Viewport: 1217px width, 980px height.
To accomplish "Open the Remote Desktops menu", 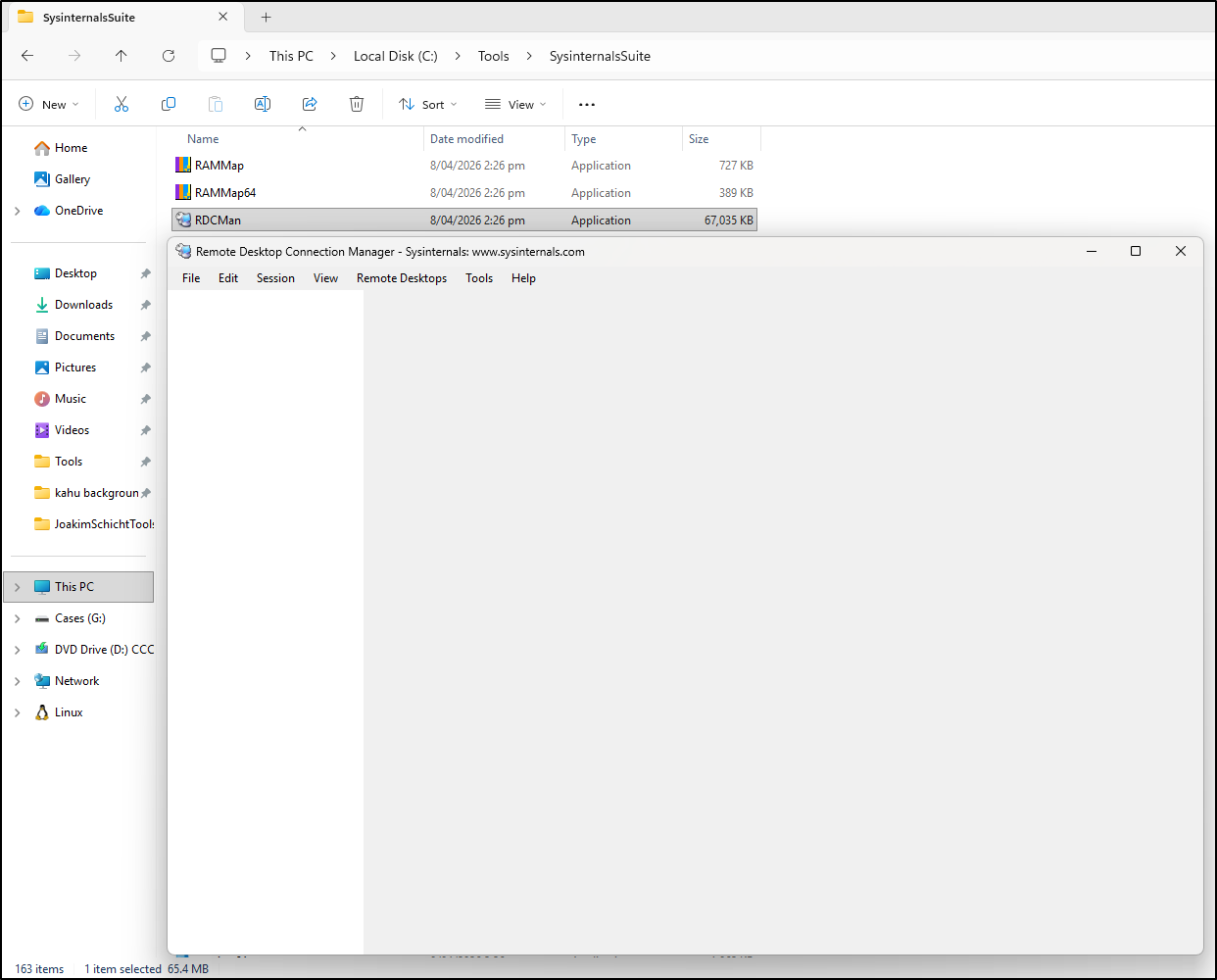I will [x=402, y=278].
